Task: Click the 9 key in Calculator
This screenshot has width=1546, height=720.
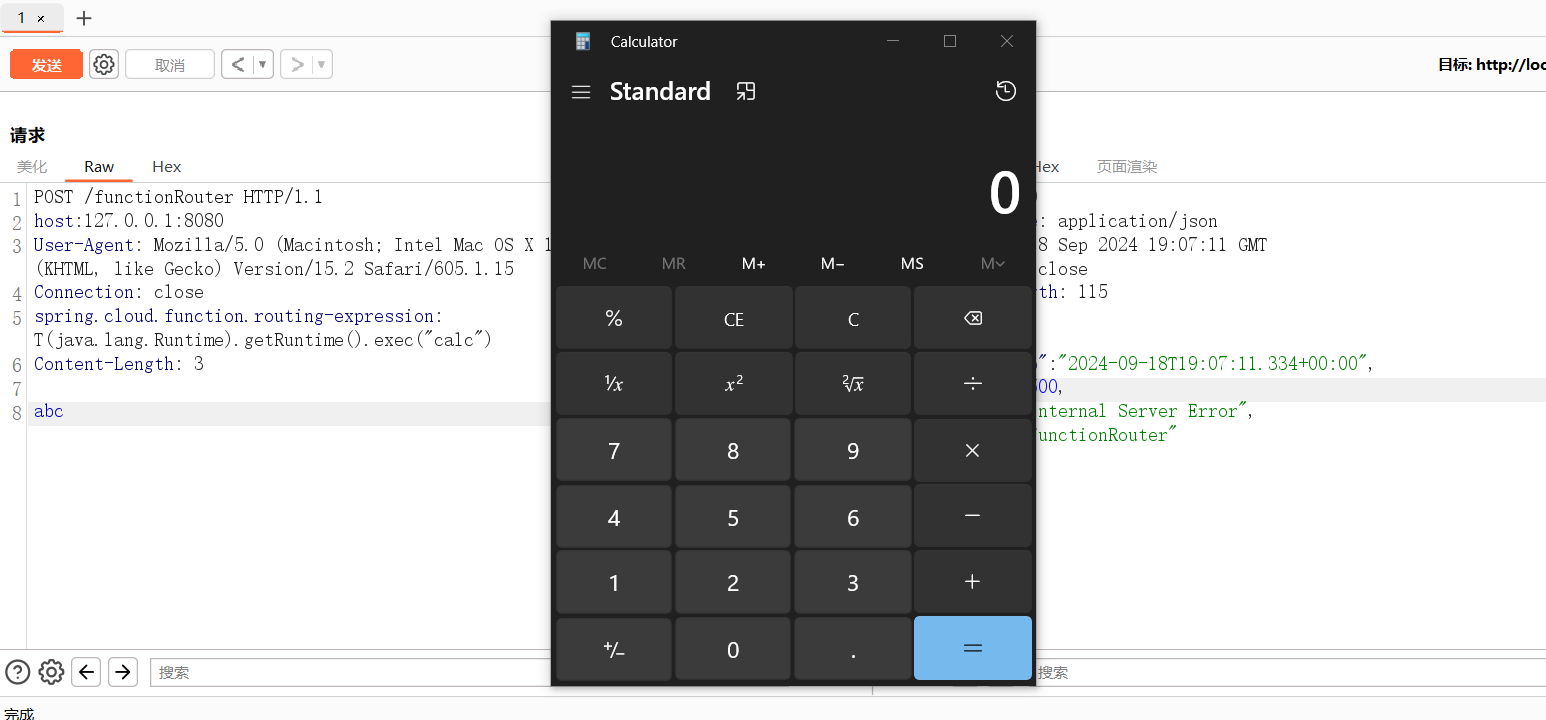Action: coord(853,450)
